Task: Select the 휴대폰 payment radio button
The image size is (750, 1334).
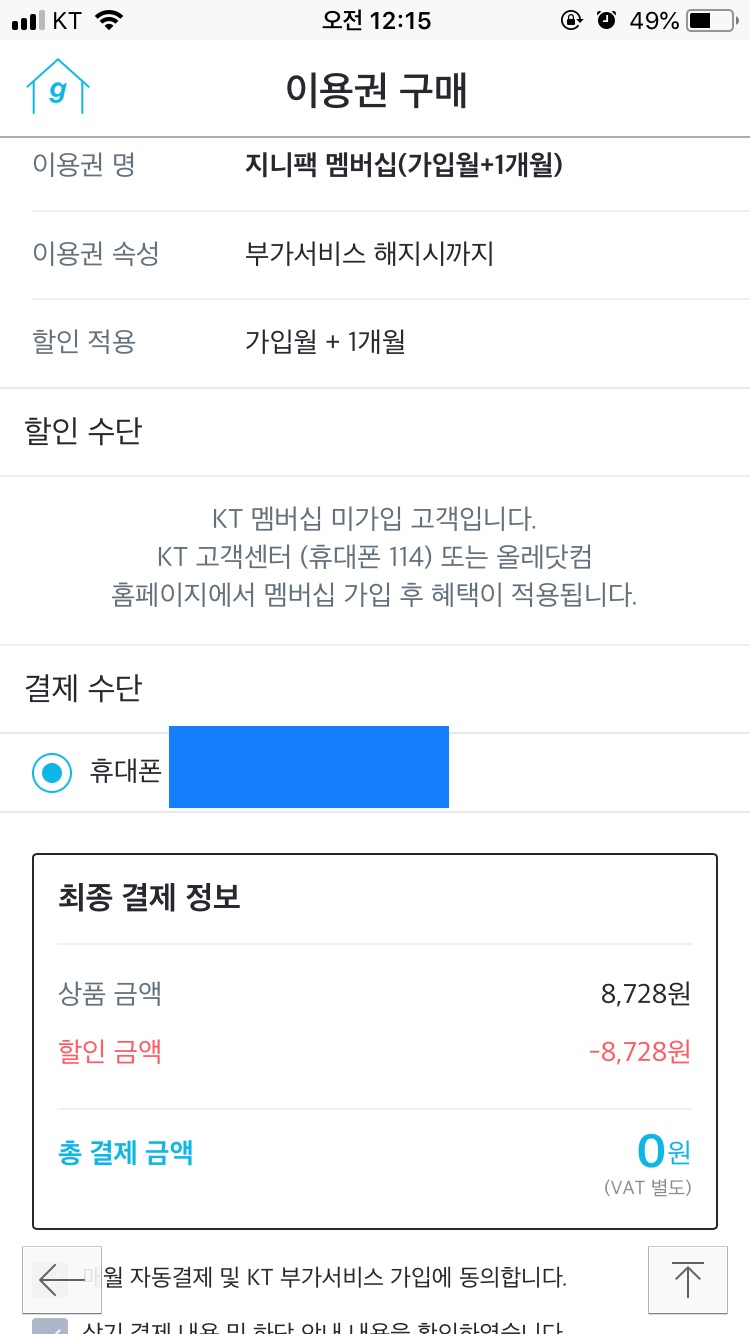Action: [x=51, y=772]
